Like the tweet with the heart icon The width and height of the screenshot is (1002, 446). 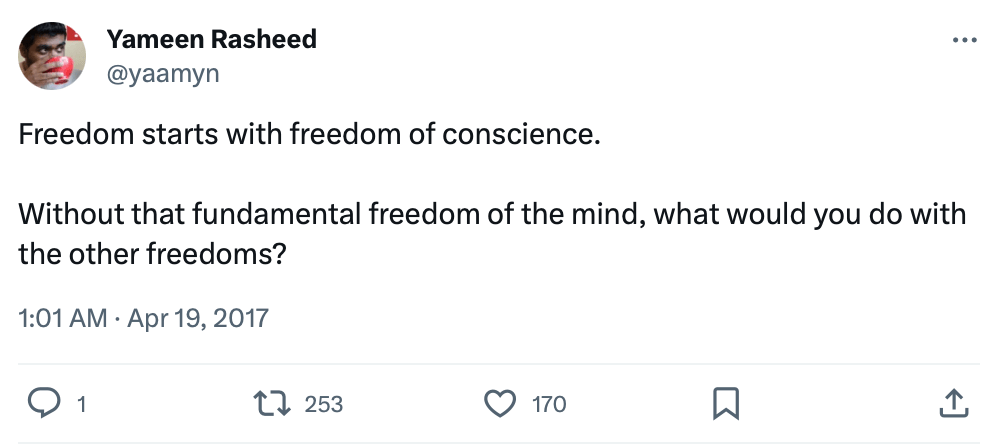(498, 404)
